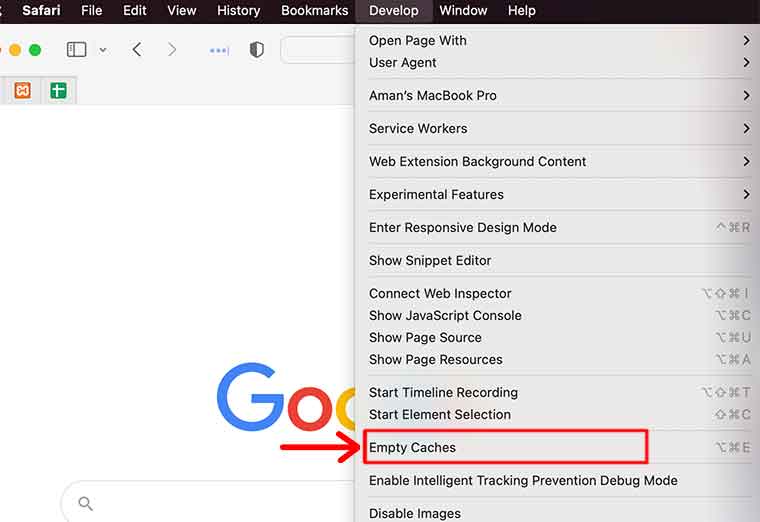Open the sidebar dropdown chevron
The height and width of the screenshot is (522, 760).
(x=103, y=50)
